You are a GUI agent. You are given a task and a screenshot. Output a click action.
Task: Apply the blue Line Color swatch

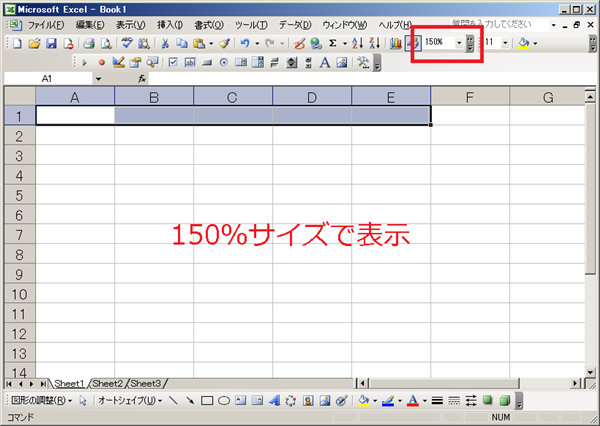388,401
